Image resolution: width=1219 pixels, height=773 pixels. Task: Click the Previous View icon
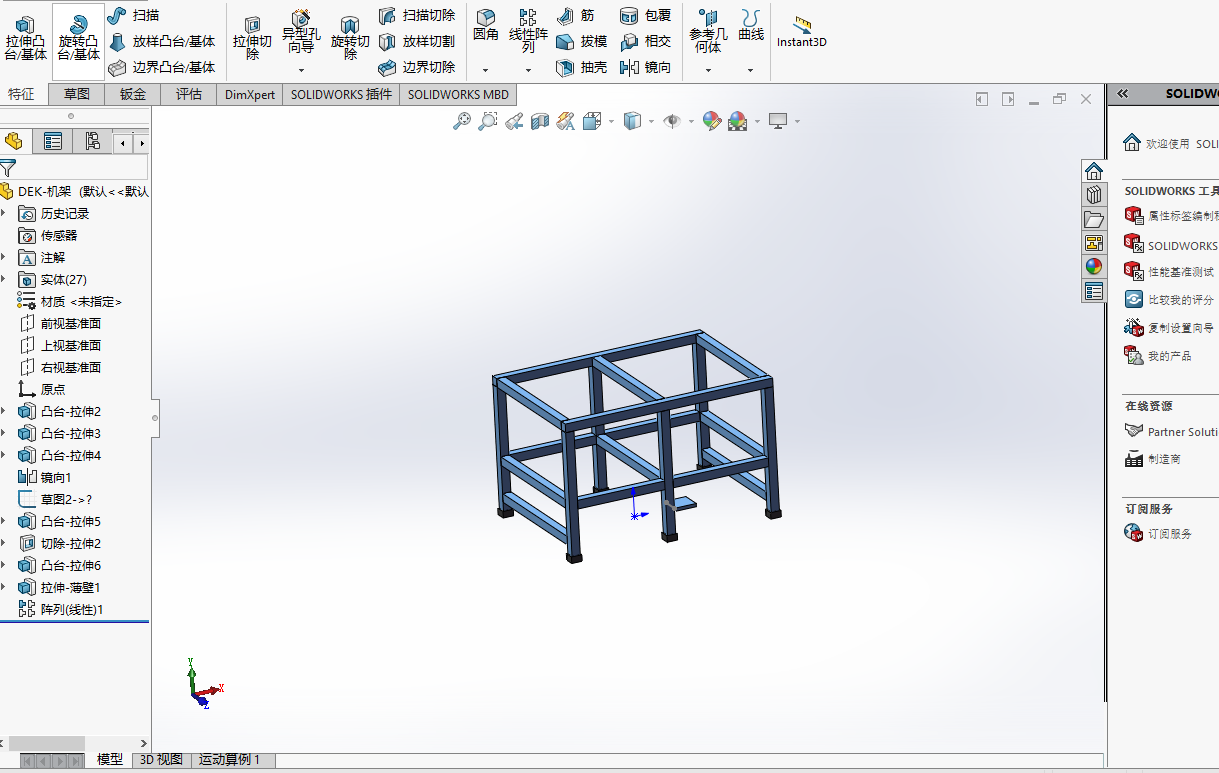514,121
